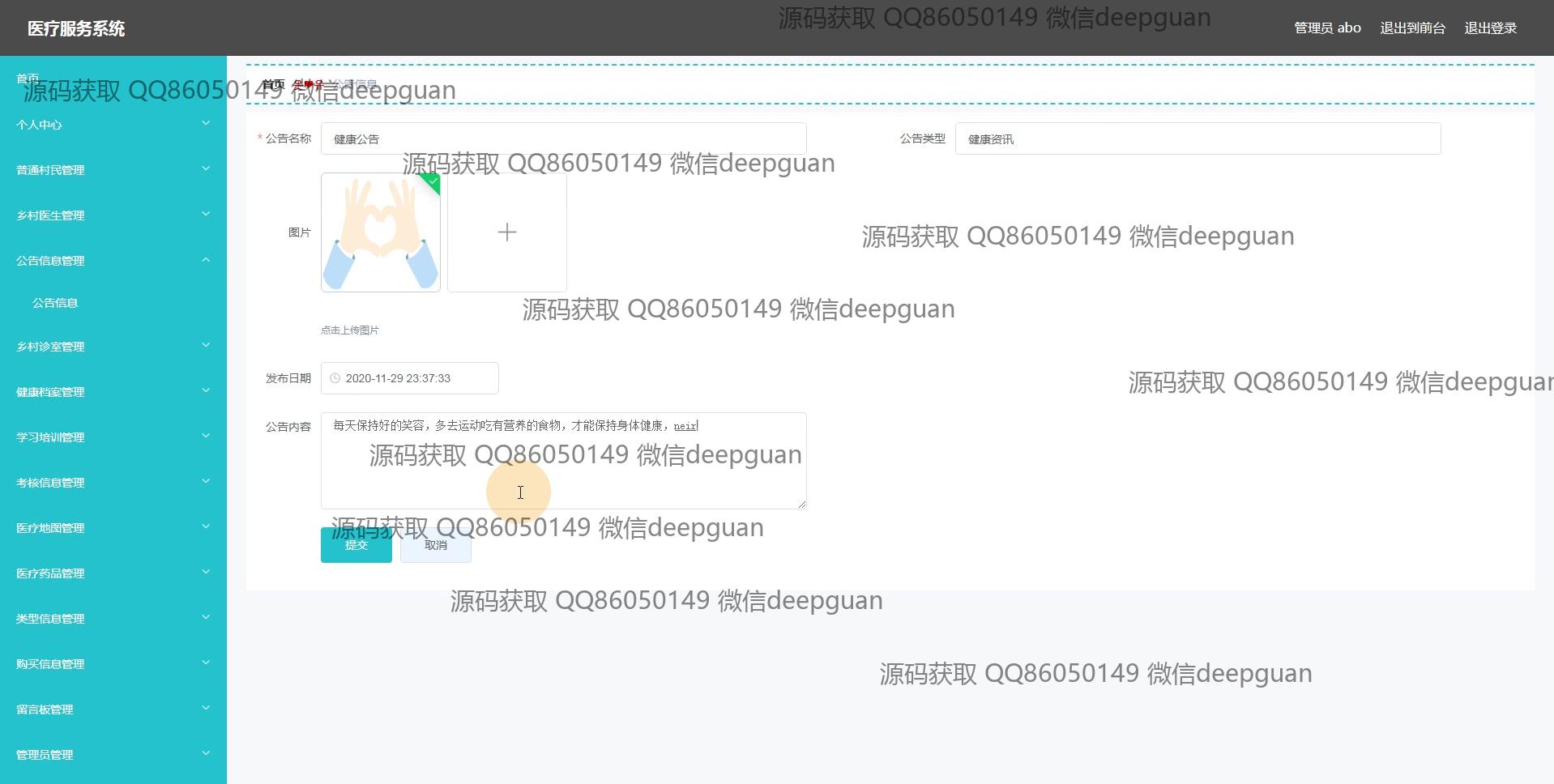Screen dimensions: 1554x784
Task: Click the clock icon in the publish date field
Action: [x=335, y=378]
